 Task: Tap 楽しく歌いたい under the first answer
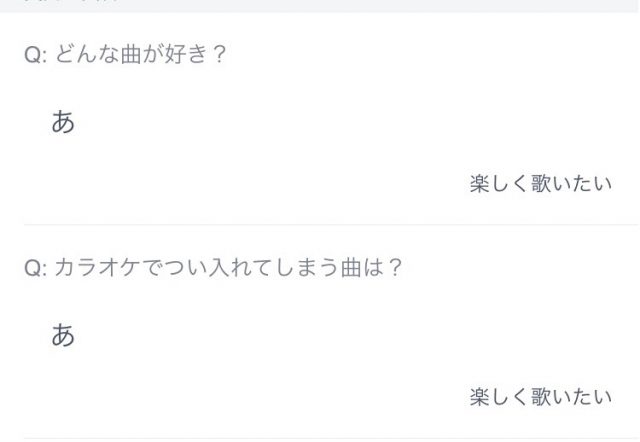coord(540,183)
